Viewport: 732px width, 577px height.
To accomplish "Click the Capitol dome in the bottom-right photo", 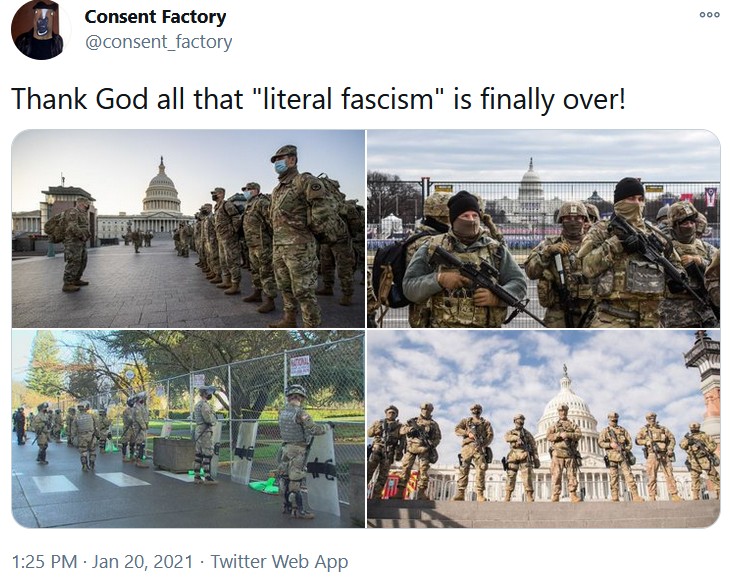I will coord(566,406).
